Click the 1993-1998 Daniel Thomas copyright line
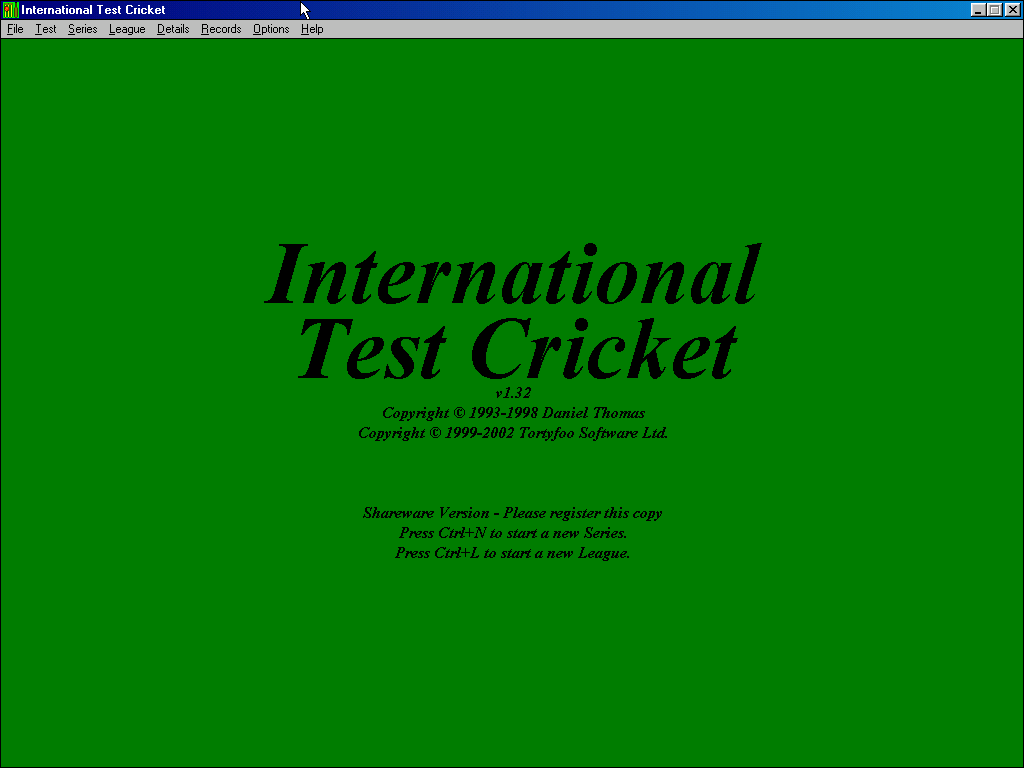The image size is (1024, 768). click(x=513, y=413)
